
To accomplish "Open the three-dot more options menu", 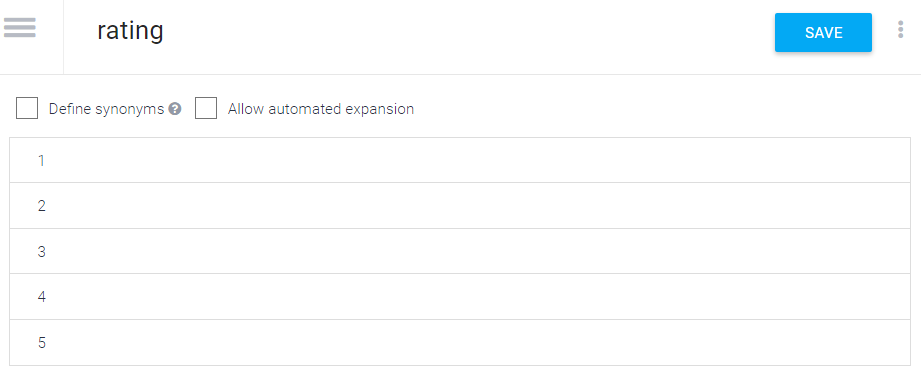I will click(x=900, y=29).
